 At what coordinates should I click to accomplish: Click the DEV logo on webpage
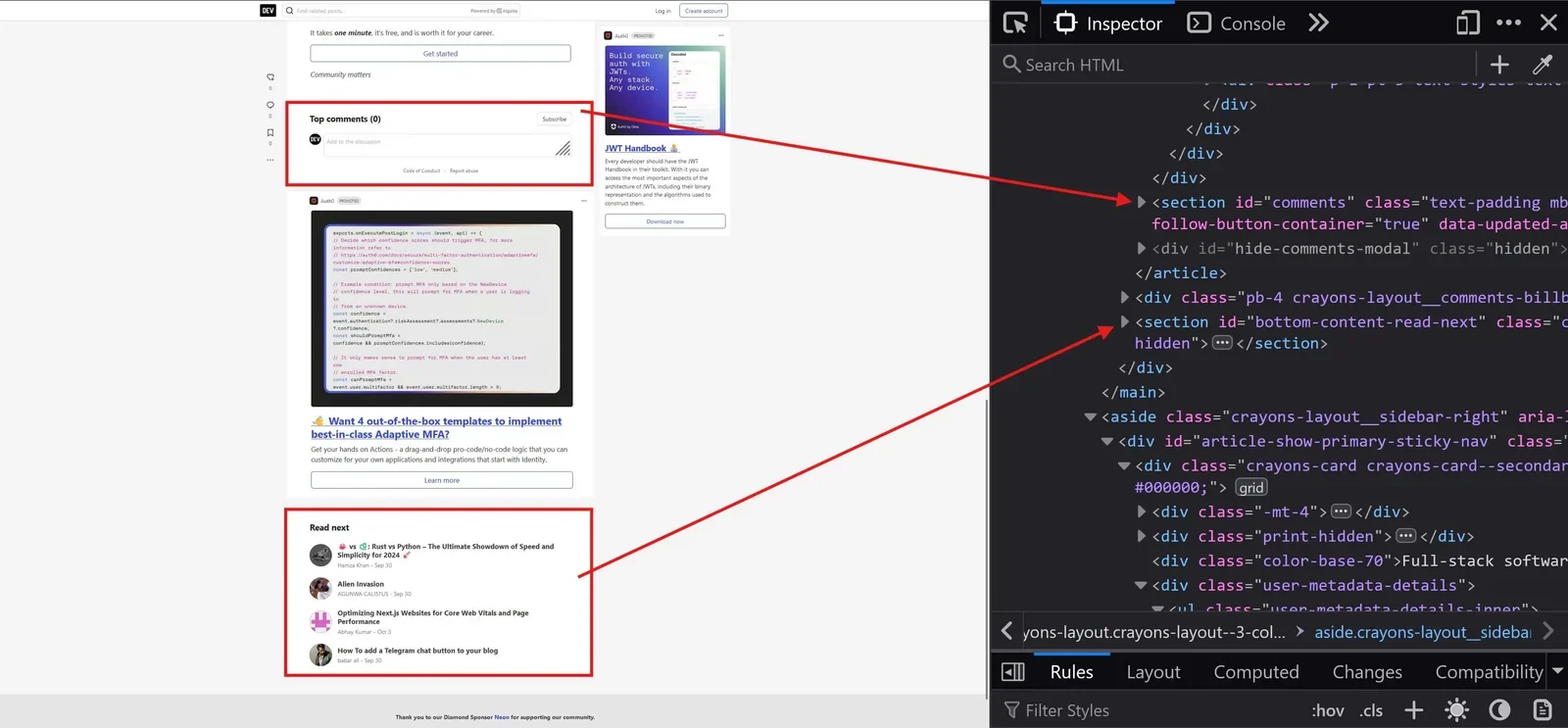point(268,11)
